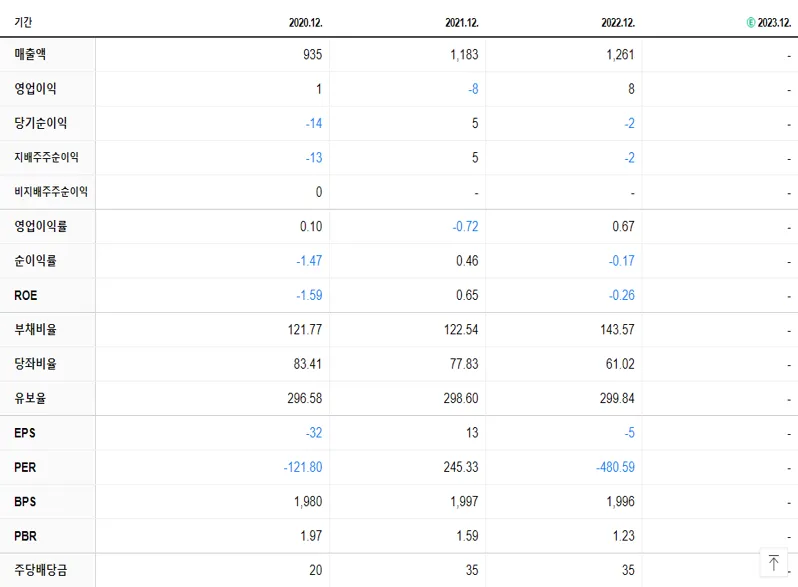798x587 pixels.
Task: Click the 순이익률 row label
Action: coord(35,261)
